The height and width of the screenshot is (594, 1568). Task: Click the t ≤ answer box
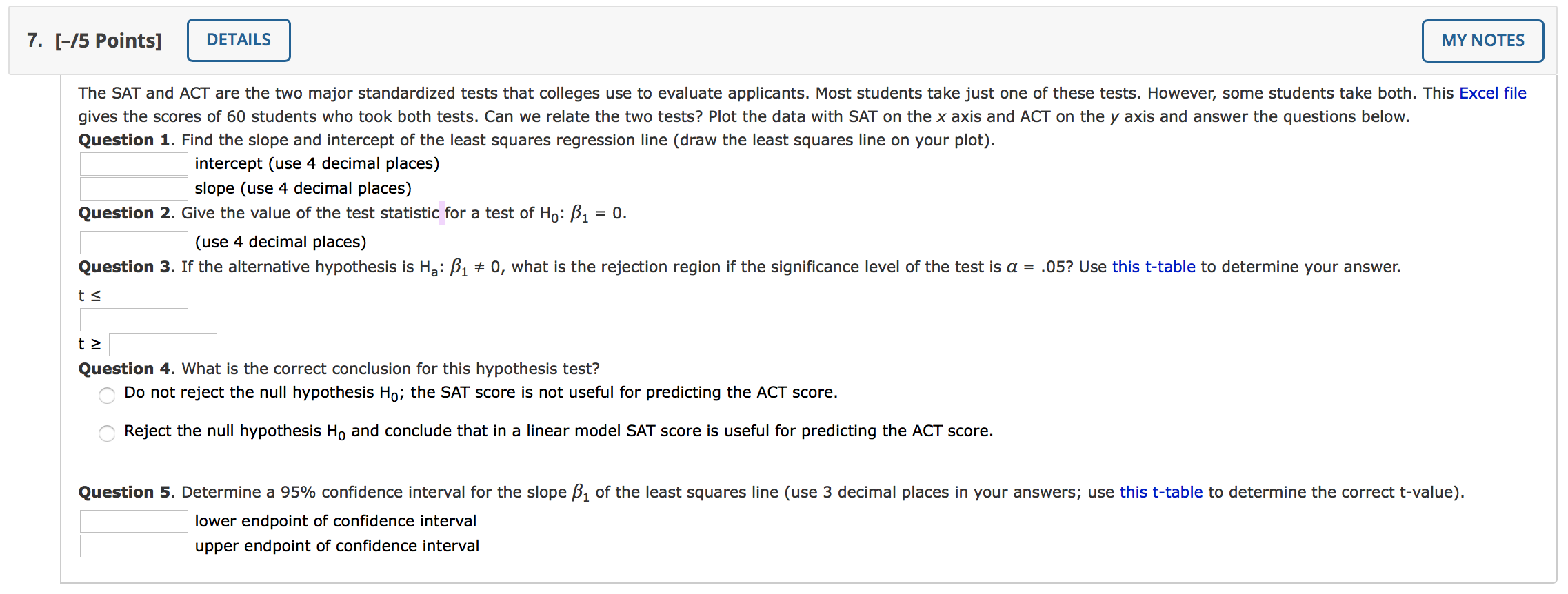coord(133,318)
